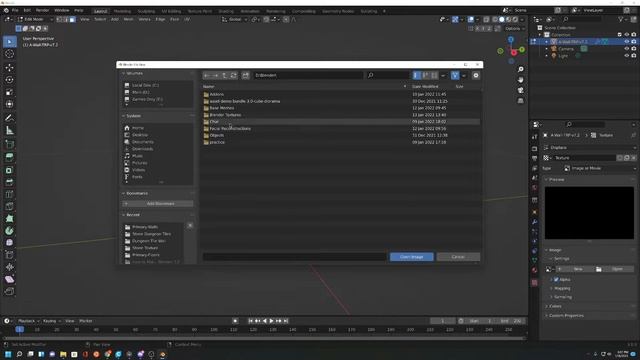
Task: Create a new directory in the file browser
Action: pos(245,76)
